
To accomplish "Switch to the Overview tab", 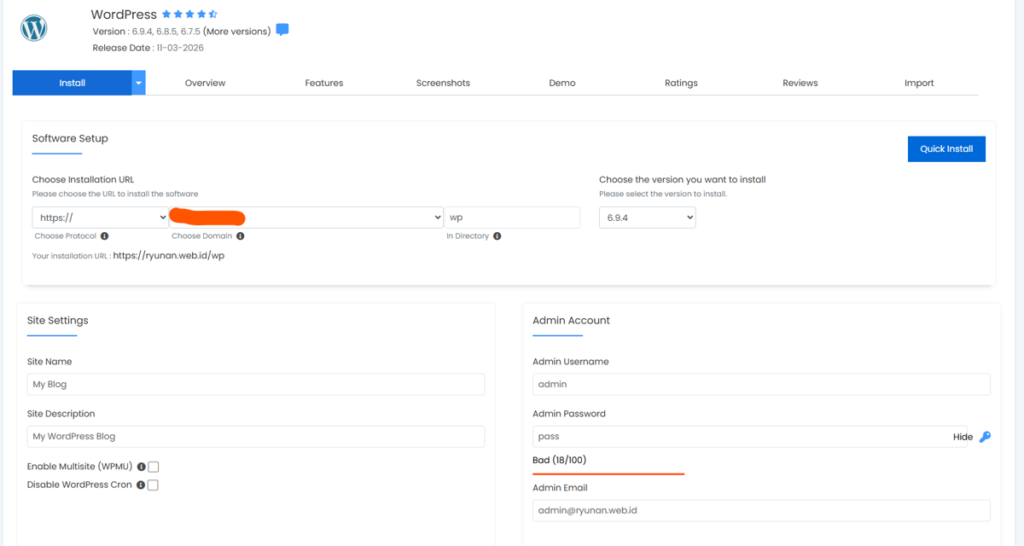I will pos(205,83).
